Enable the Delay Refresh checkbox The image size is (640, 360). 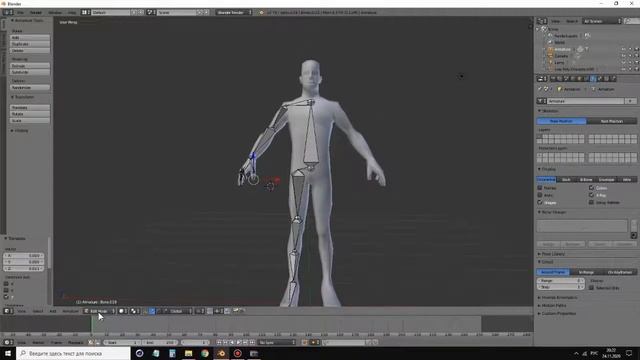[591, 202]
